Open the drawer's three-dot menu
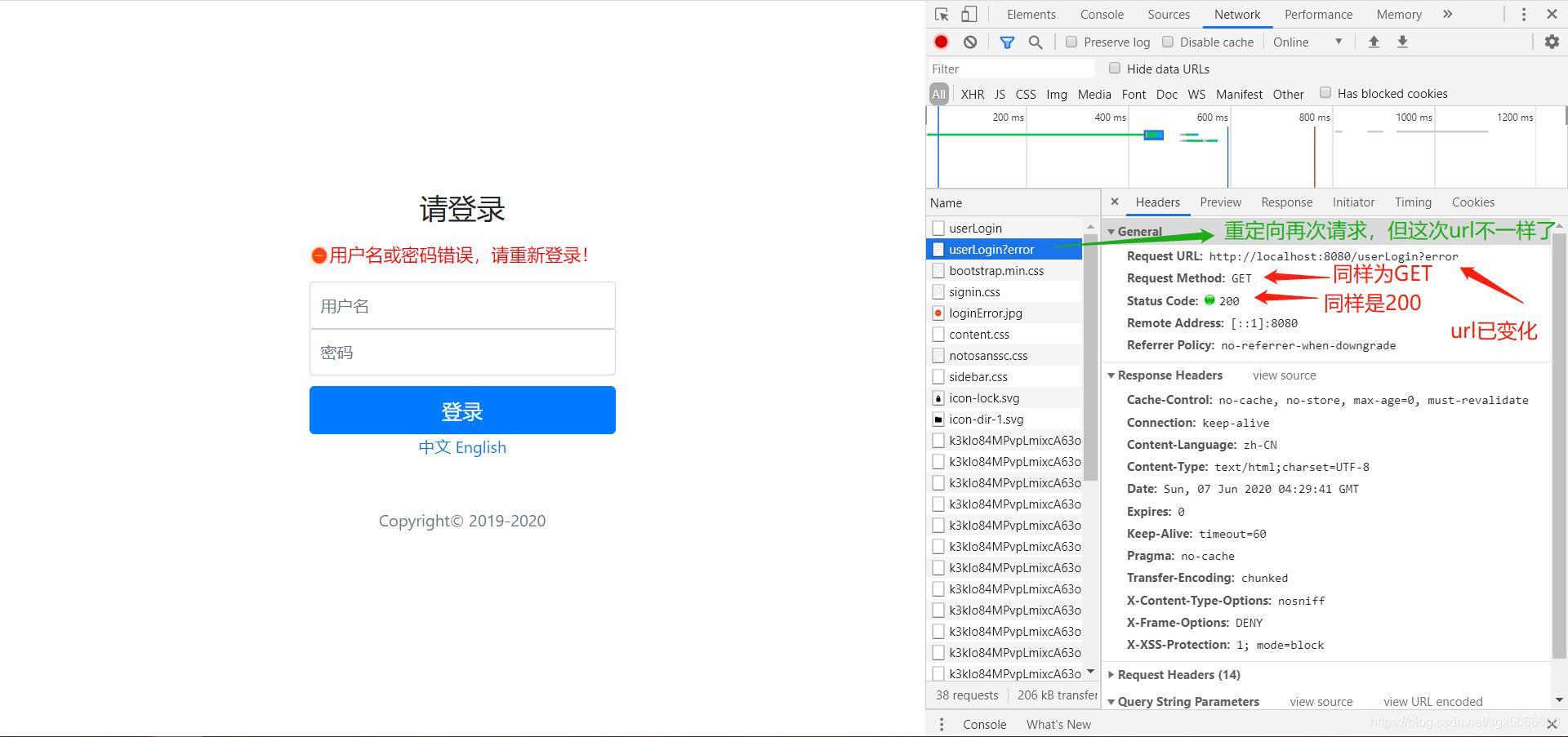 942,724
